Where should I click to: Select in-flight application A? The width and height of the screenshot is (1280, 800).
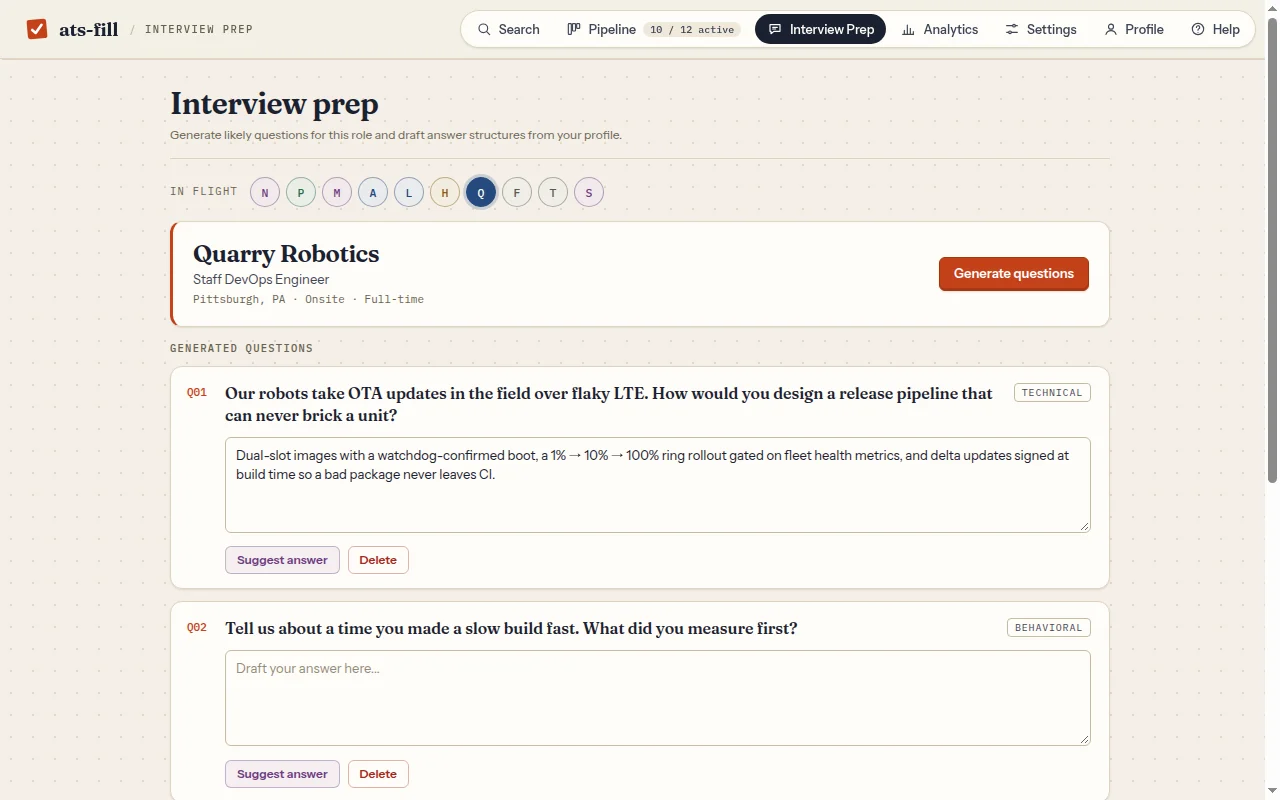tap(373, 192)
